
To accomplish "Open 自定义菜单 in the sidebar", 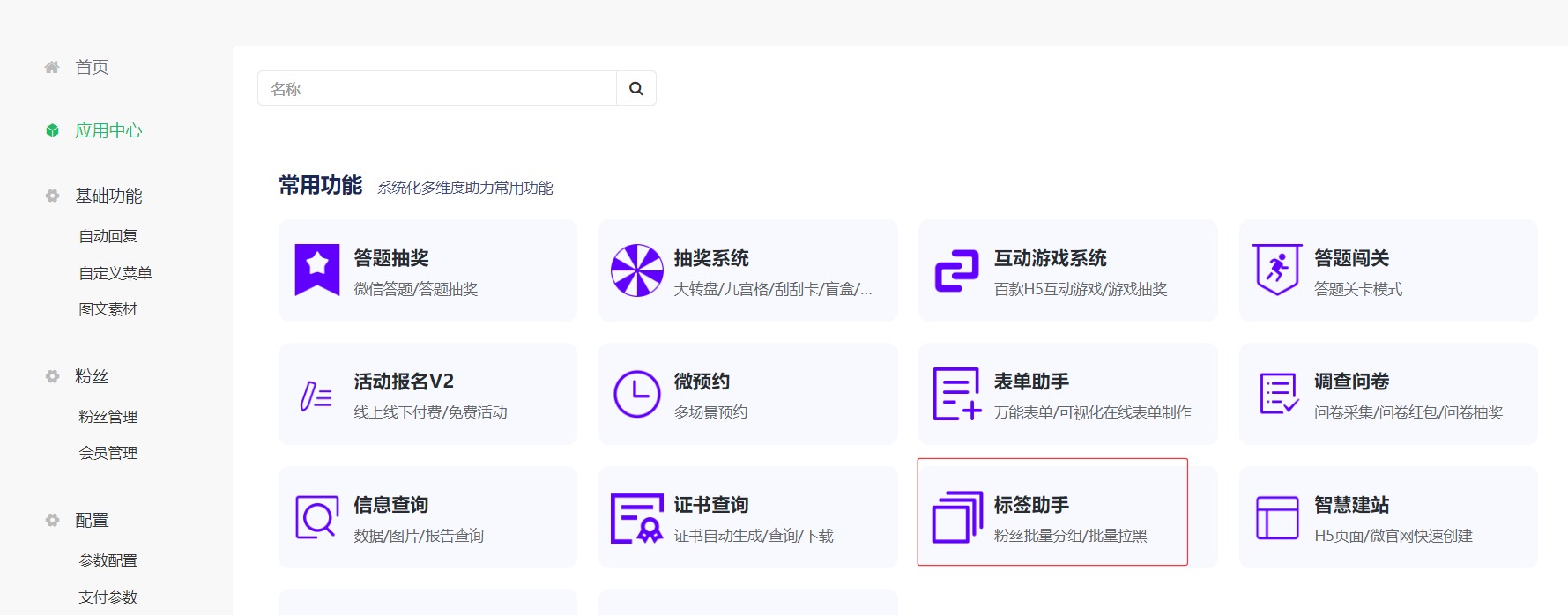I will [x=115, y=273].
